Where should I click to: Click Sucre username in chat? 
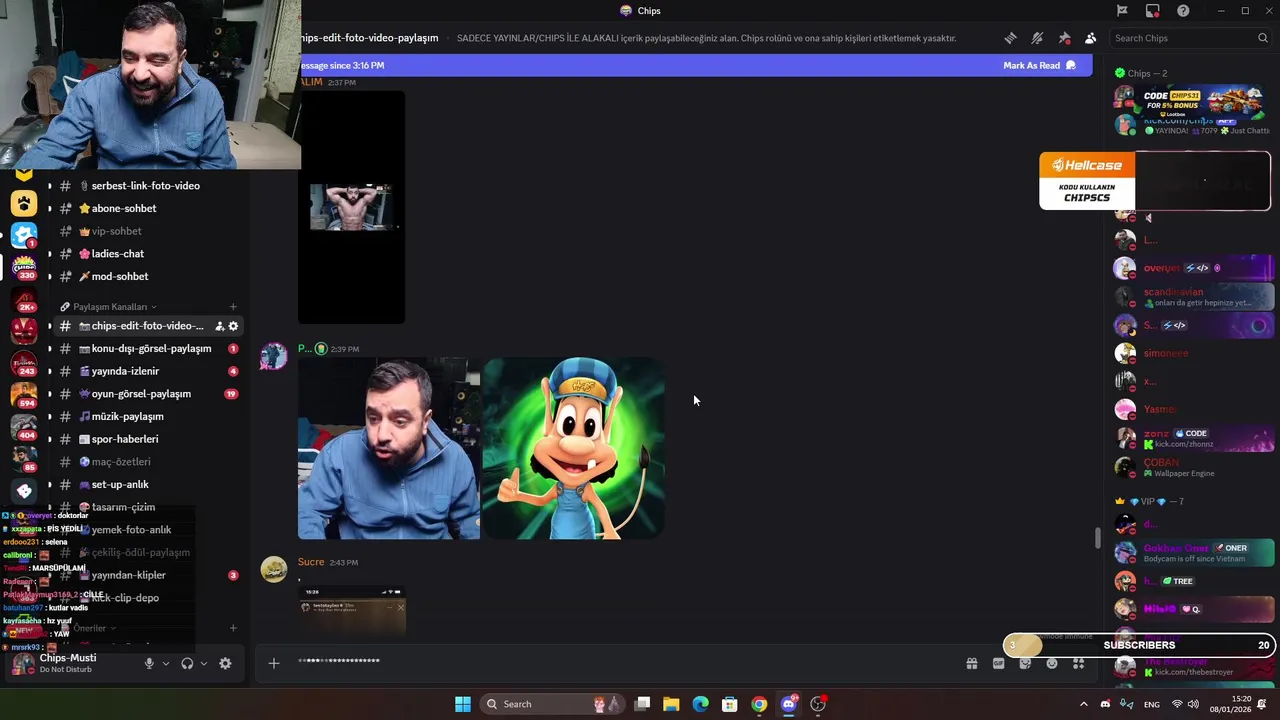tap(311, 562)
